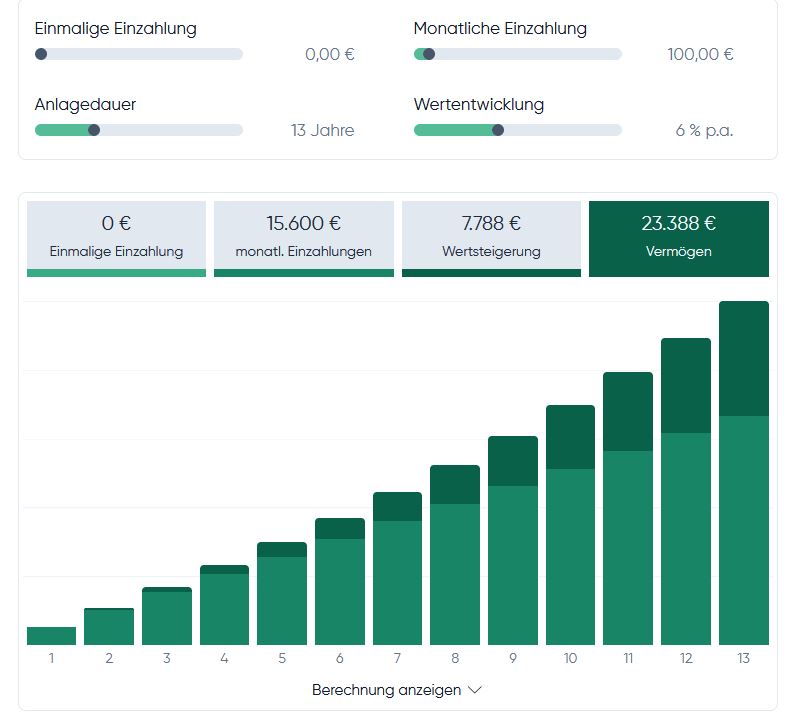Click the Einmalige Einzahlung slider handle
Image resolution: width=800 pixels, height=722 pixels.
coord(41,54)
